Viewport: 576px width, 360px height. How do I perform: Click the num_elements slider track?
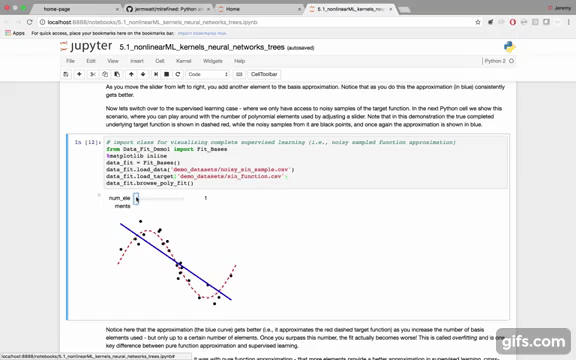click(159, 199)
